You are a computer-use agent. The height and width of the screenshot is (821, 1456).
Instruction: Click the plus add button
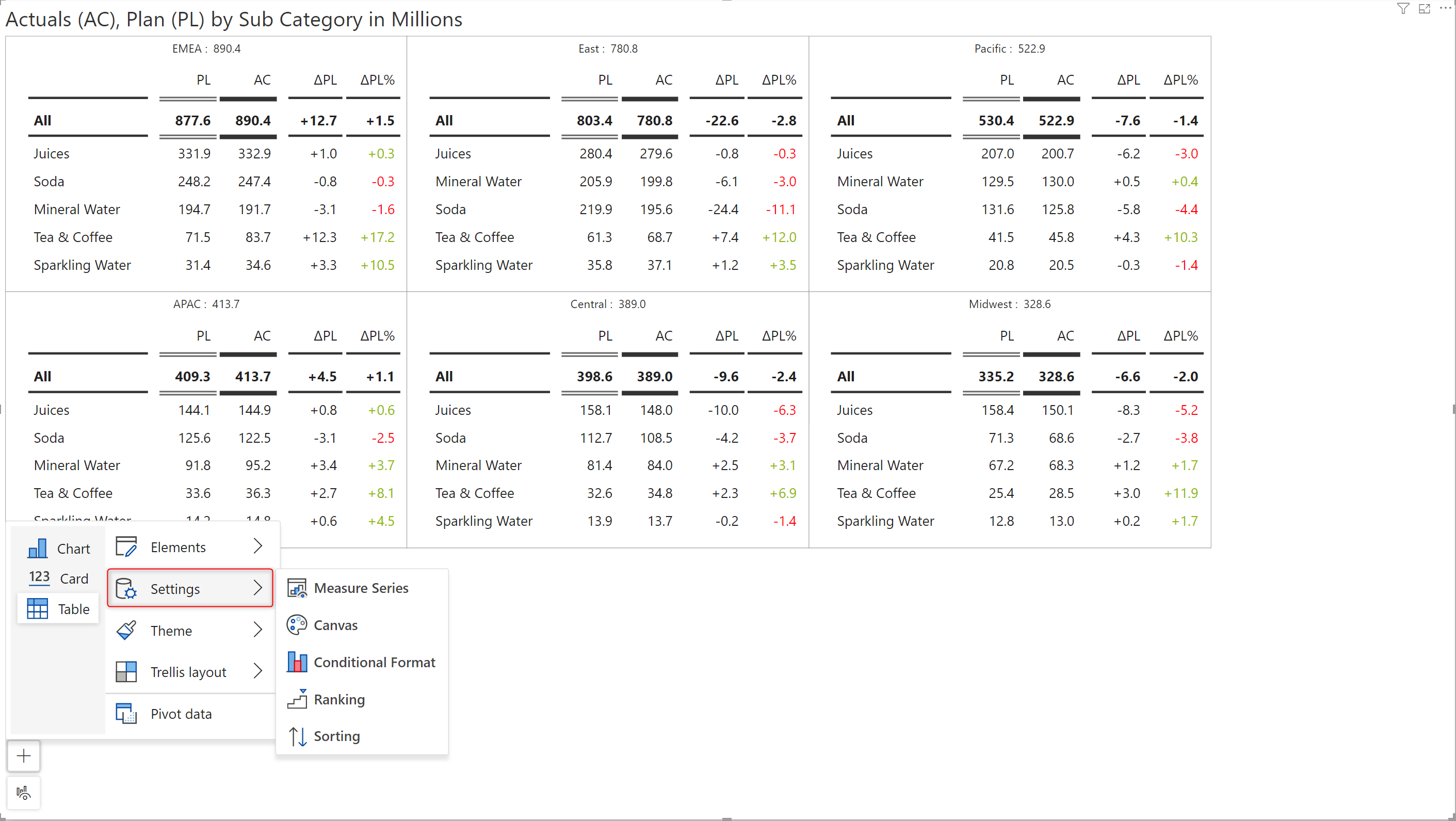[x=24, y=755]
